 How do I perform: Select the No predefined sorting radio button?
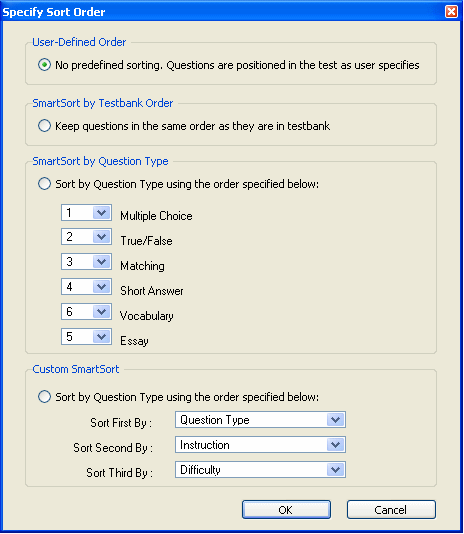tap(44, 65)
